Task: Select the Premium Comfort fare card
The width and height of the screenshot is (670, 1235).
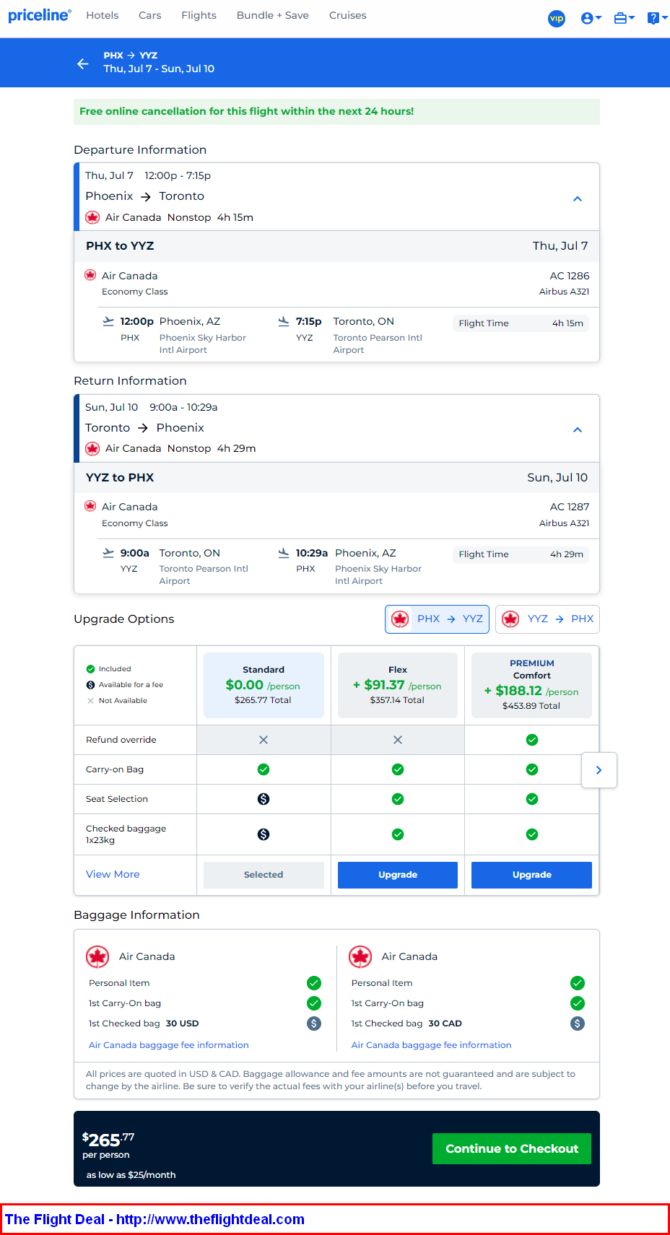Action: (x=532, y=685)
